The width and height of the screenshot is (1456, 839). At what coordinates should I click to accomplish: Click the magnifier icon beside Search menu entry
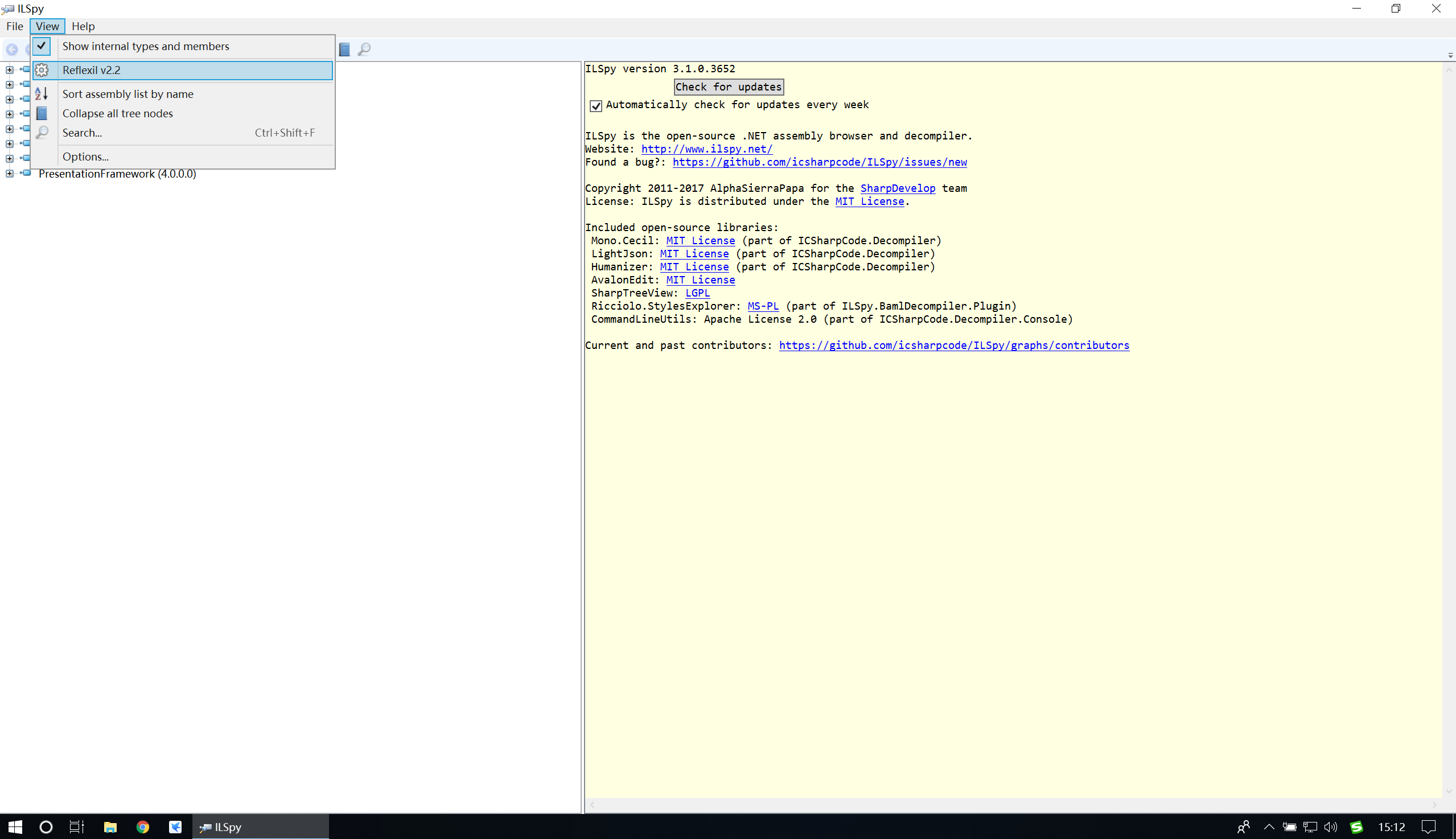(42, 133)
